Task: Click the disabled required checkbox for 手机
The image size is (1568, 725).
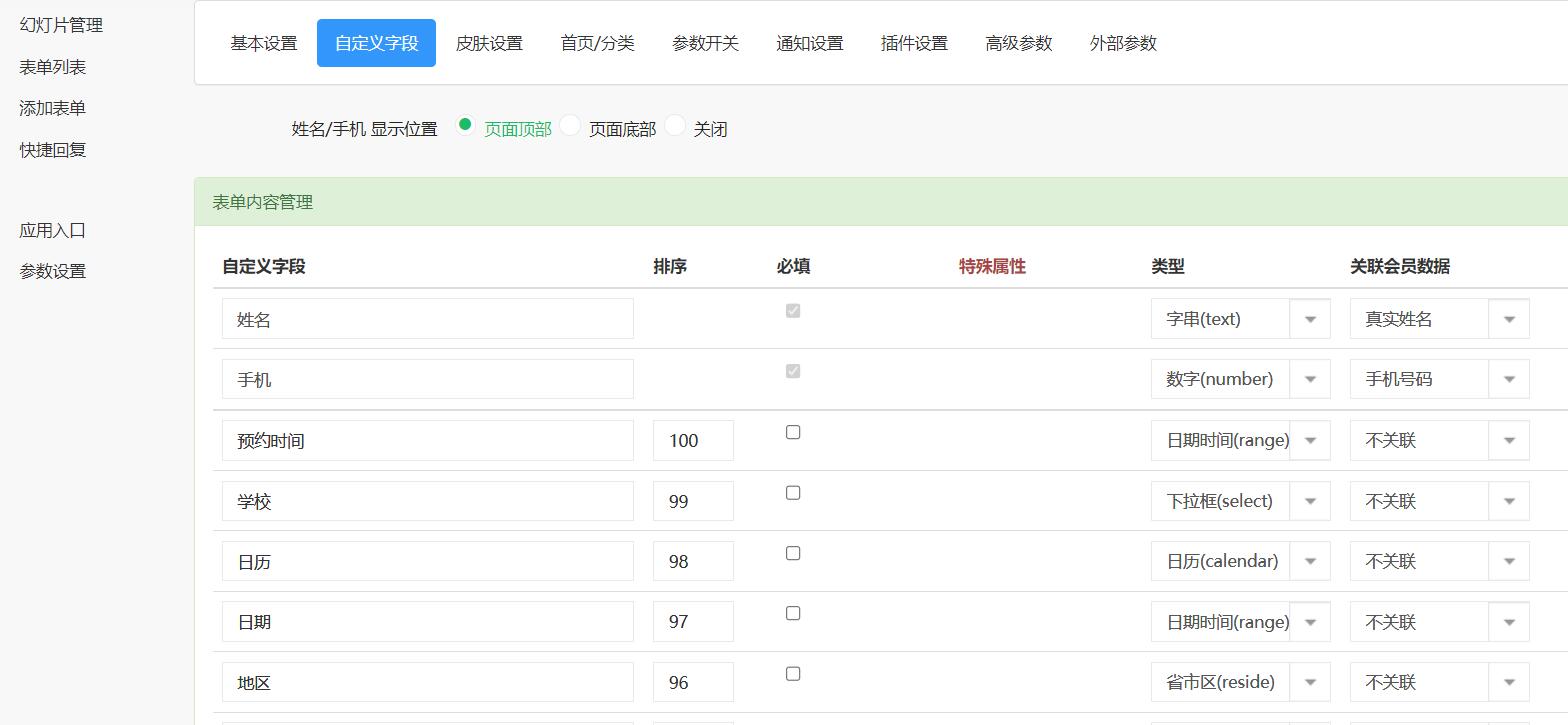Action: pos(793,371)
